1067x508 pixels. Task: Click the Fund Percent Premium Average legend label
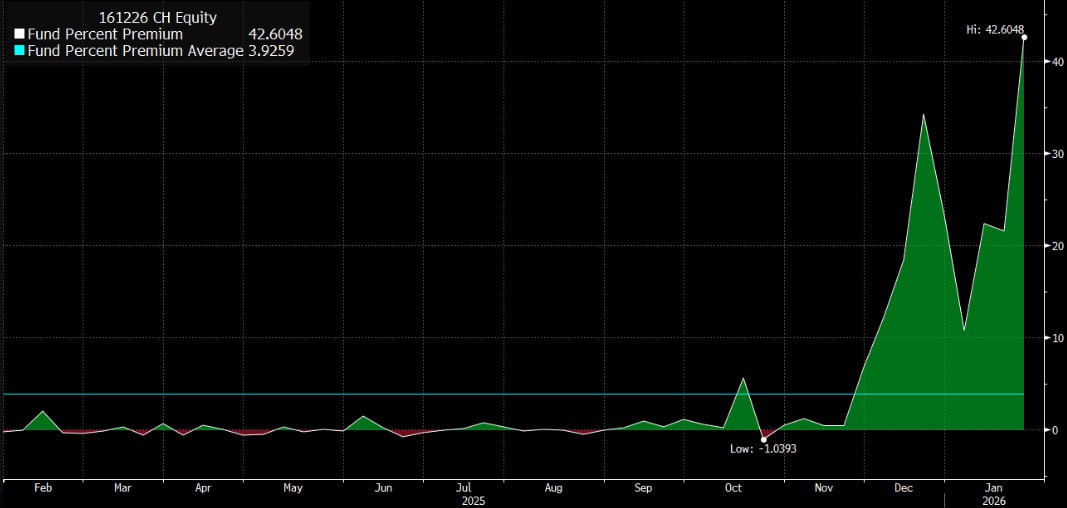(x=135, y=50)
